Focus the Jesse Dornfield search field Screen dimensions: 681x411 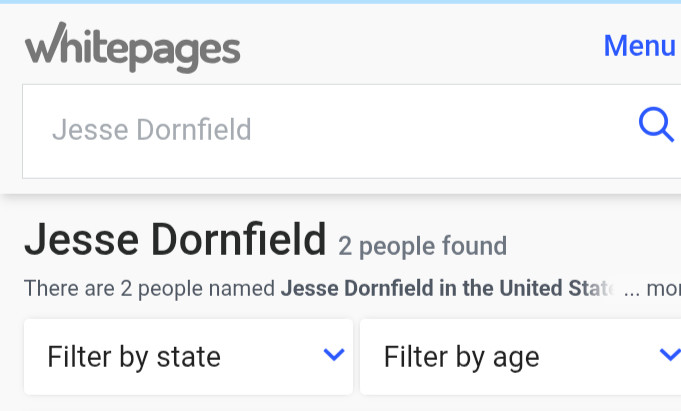pos(352,131)
